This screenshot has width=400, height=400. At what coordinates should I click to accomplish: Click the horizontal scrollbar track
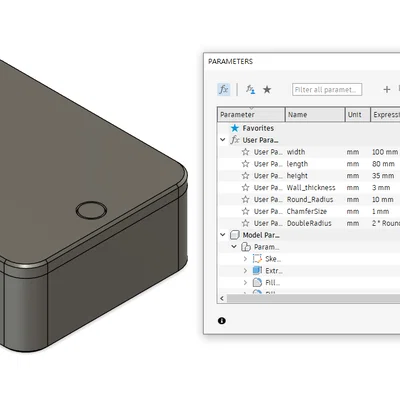click(313, 299)
